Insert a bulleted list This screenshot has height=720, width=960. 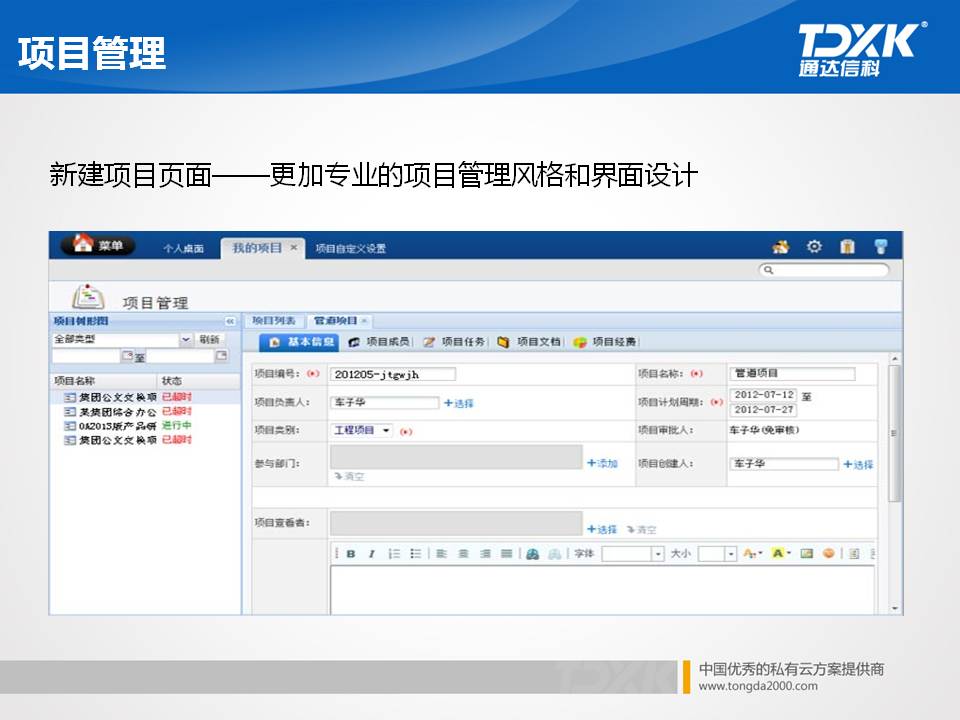coord(416,553)
